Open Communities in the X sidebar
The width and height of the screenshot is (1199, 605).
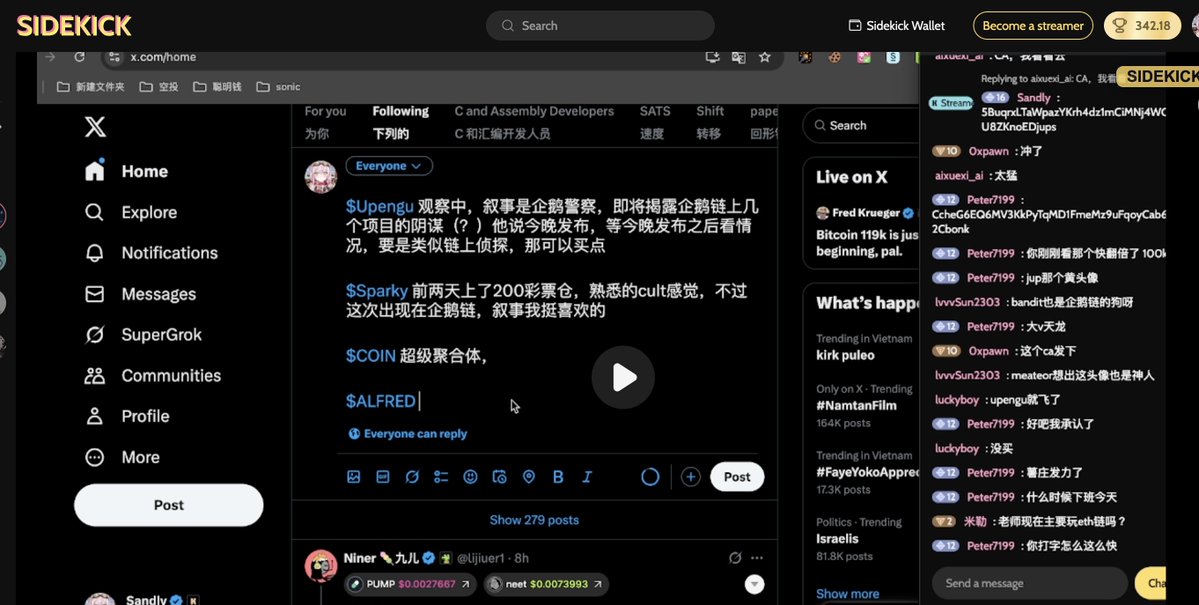click(152, 376)
